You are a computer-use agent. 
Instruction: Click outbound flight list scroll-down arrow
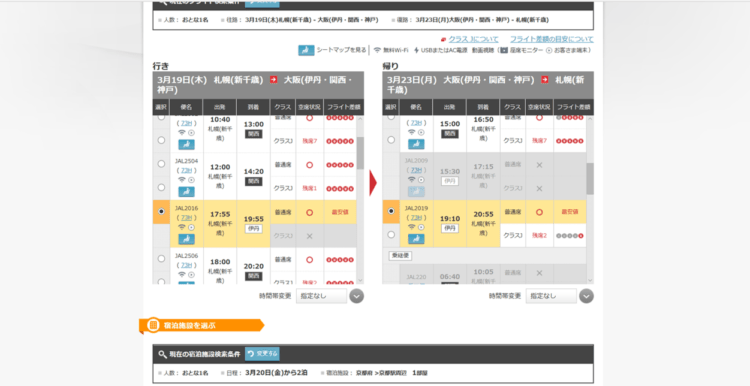click(x=360, y=281)
